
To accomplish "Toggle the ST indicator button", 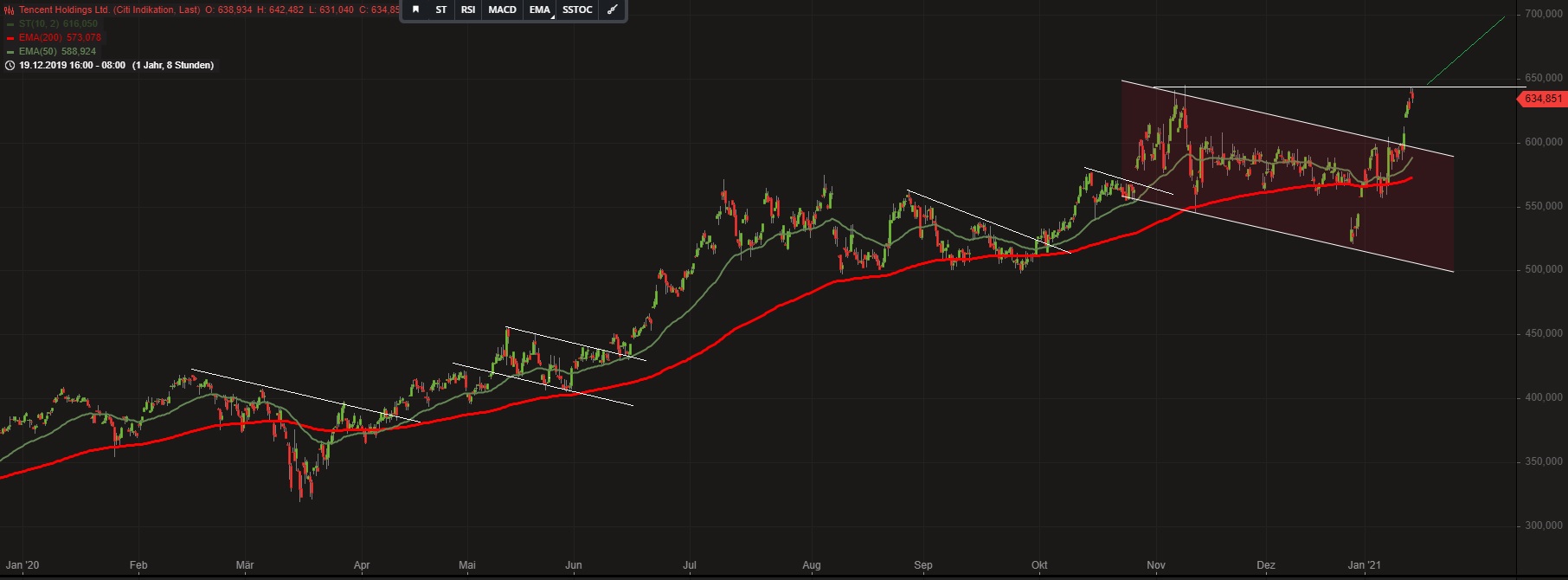I will (x=441, y=10).
